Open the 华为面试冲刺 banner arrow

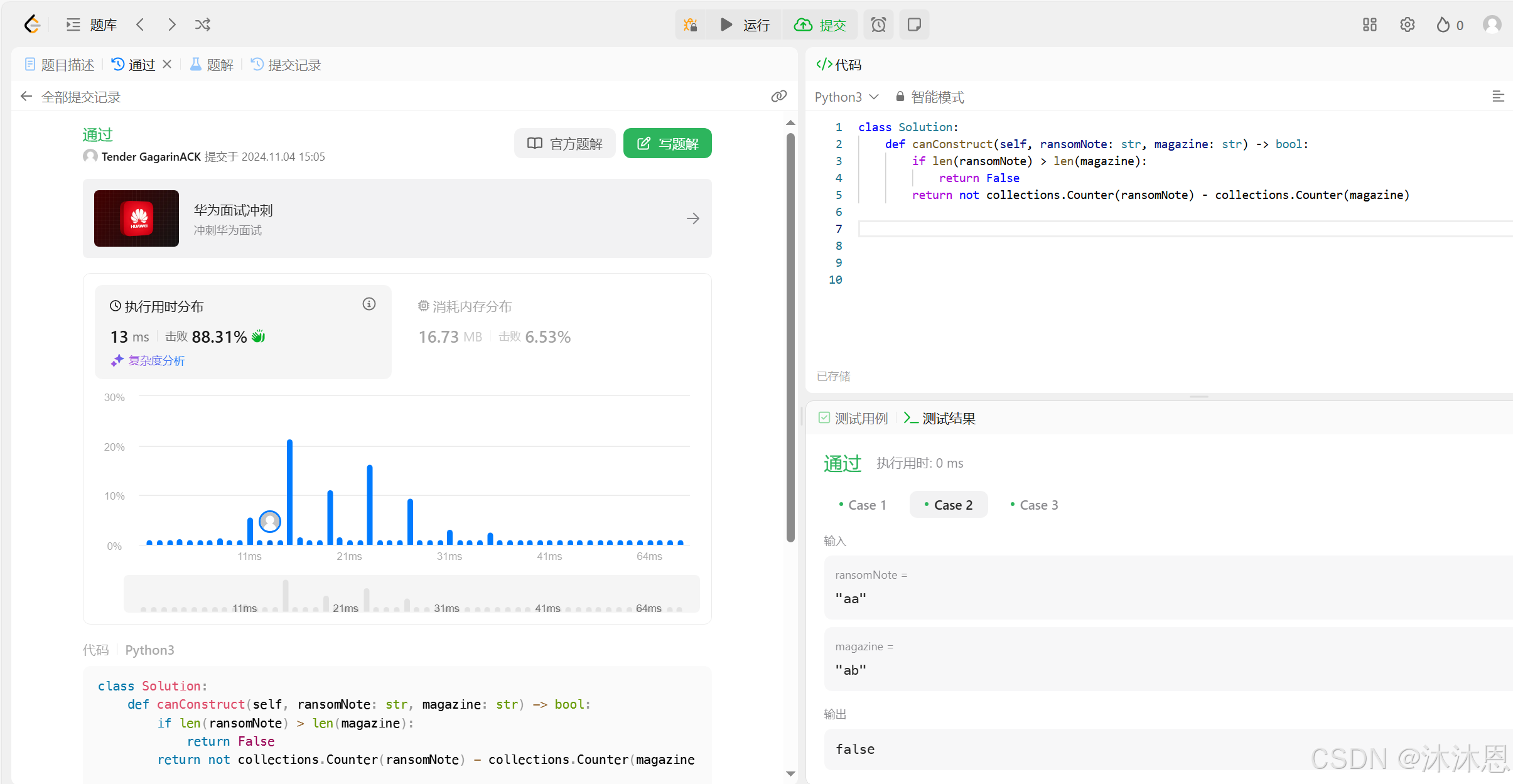[692, 218]
